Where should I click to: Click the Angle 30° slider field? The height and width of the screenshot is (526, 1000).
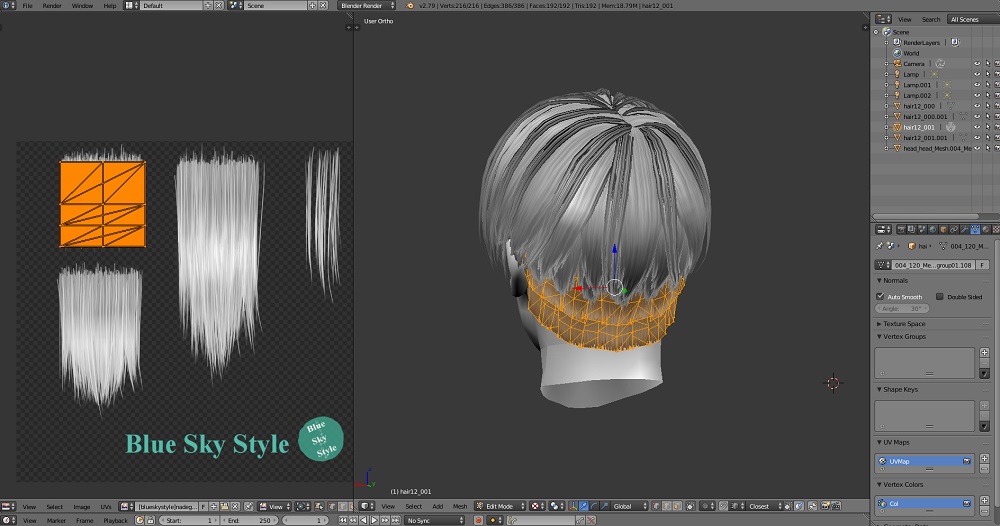[x=902, y=309]
